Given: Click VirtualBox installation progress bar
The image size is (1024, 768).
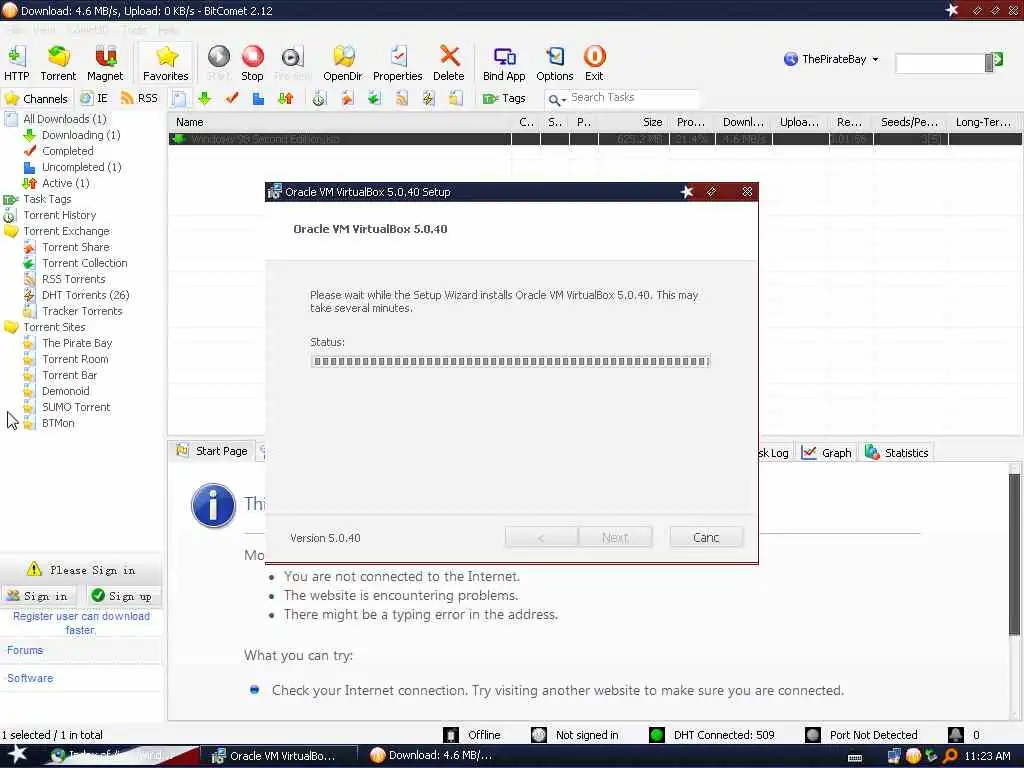Looking at the screenshot, I should (511, 361).
